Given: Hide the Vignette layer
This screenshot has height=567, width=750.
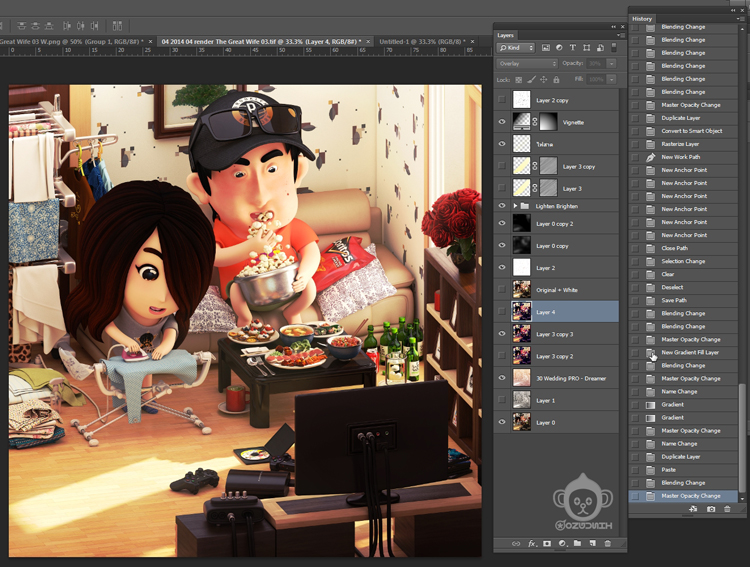Looking at the screenshot, I should coord(502,122).
